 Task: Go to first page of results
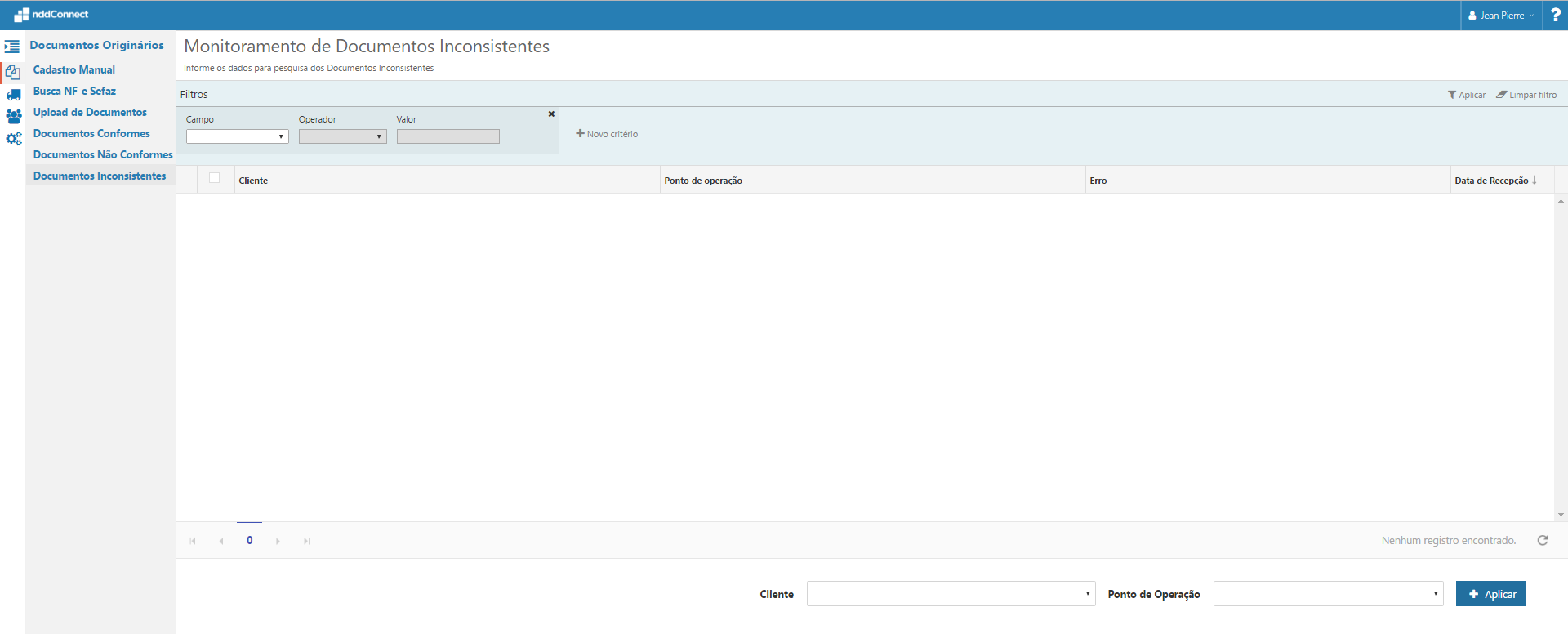tap(193, 541)
